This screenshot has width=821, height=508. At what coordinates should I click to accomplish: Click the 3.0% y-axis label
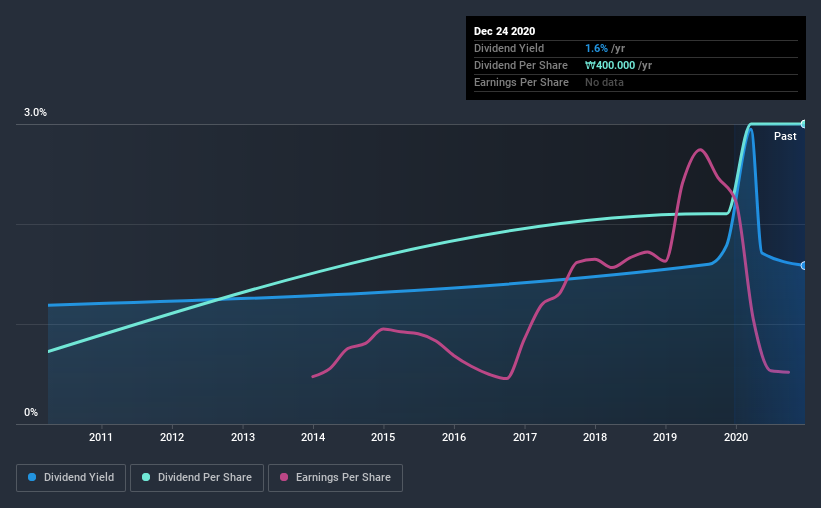pyautogui.click(x=35, y=113)
